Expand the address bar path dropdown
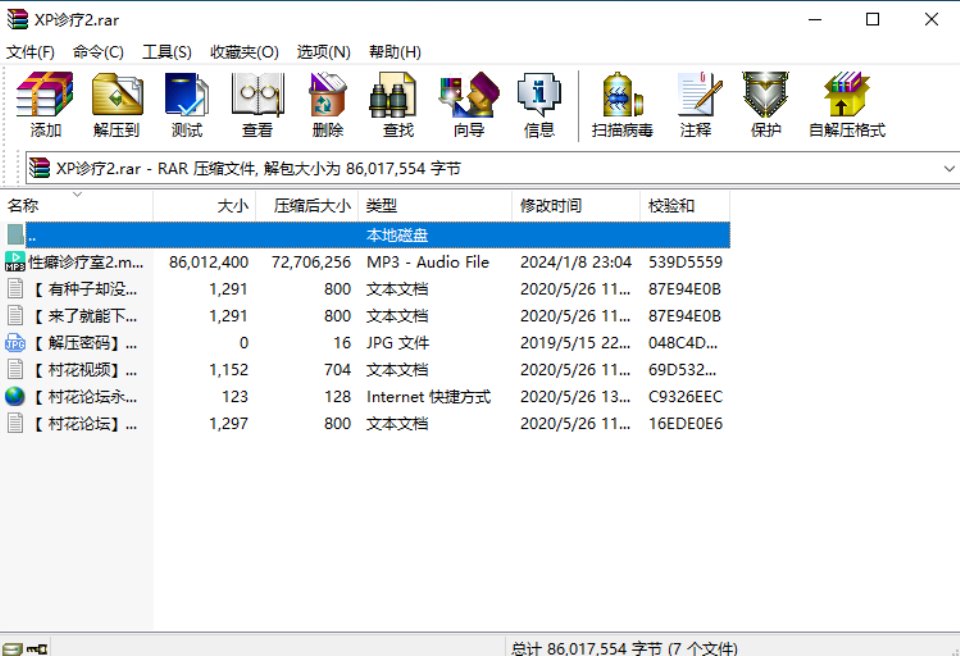The image size is (960, 656). point(948,168)
